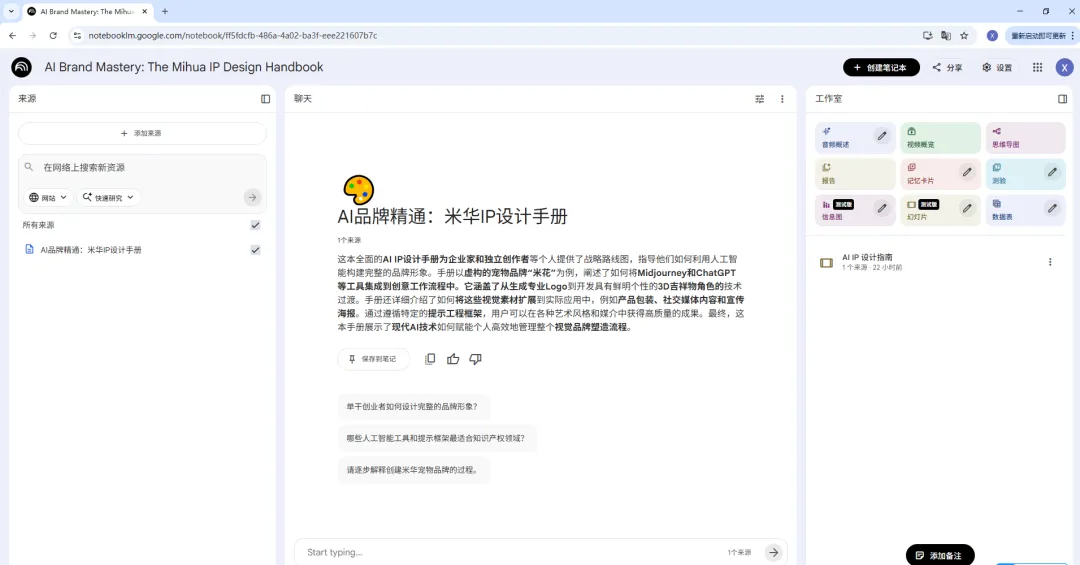Screen dimensions: 1080x565
Task: Click 添加备注 add note button
Action: coord(939,555)
